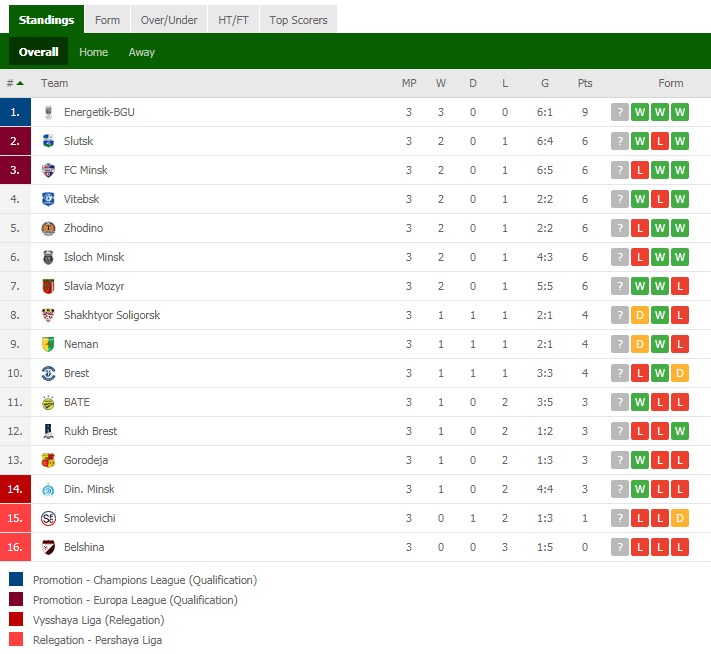Click the BATE team logo icon
711x654 pixels.
48,402
